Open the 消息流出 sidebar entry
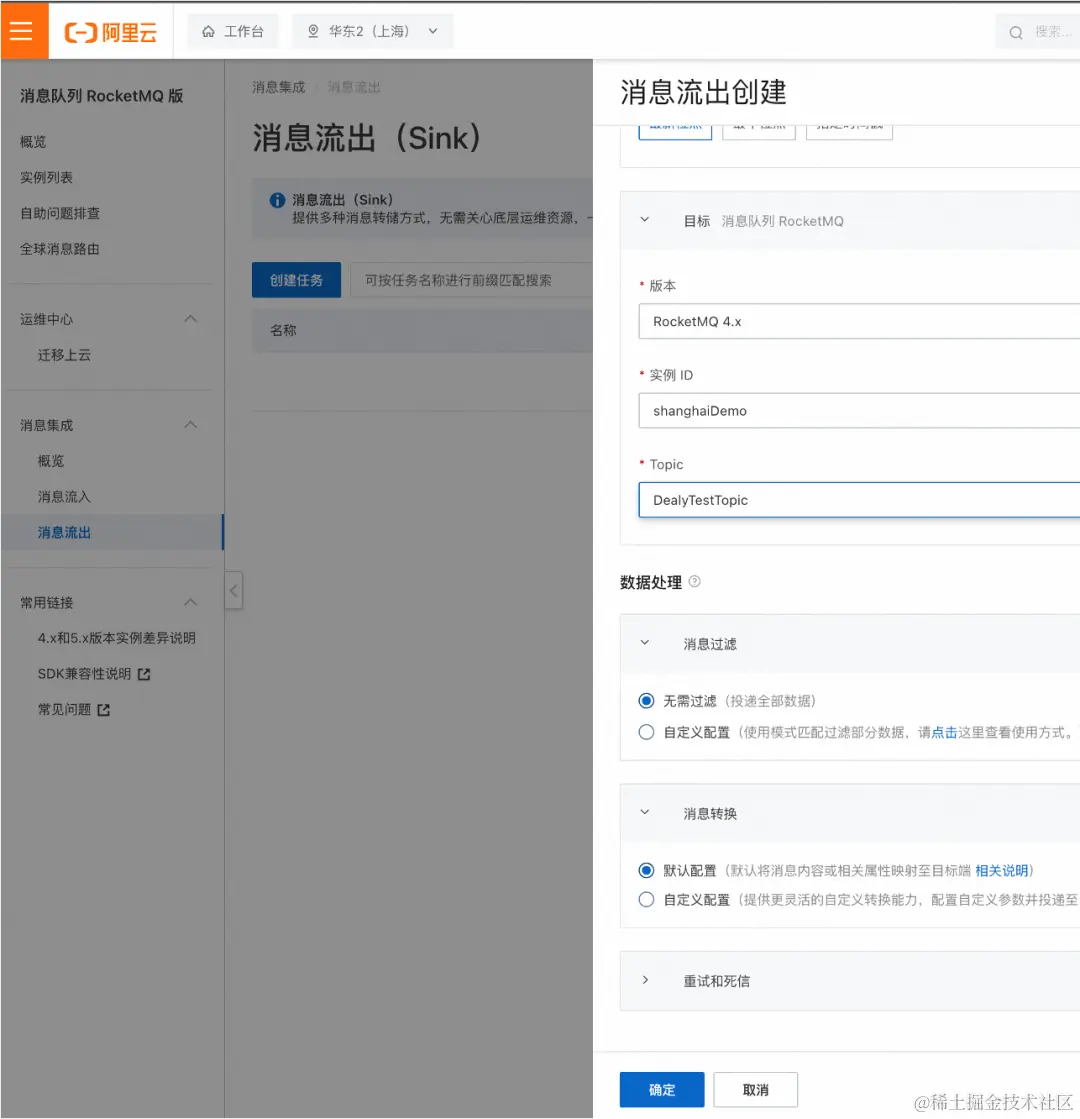The width and height of the screenshot is (1080, 1119). coord(64,532)
